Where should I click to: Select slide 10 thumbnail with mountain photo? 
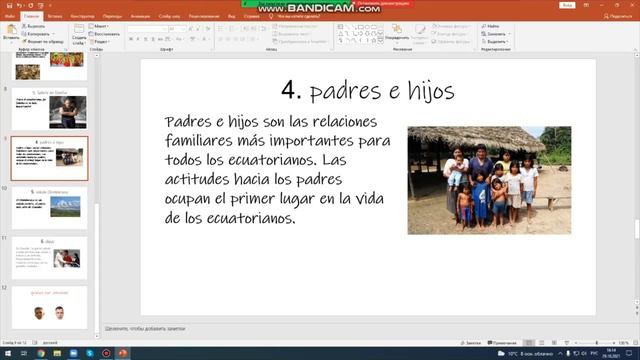pos(49,208)
